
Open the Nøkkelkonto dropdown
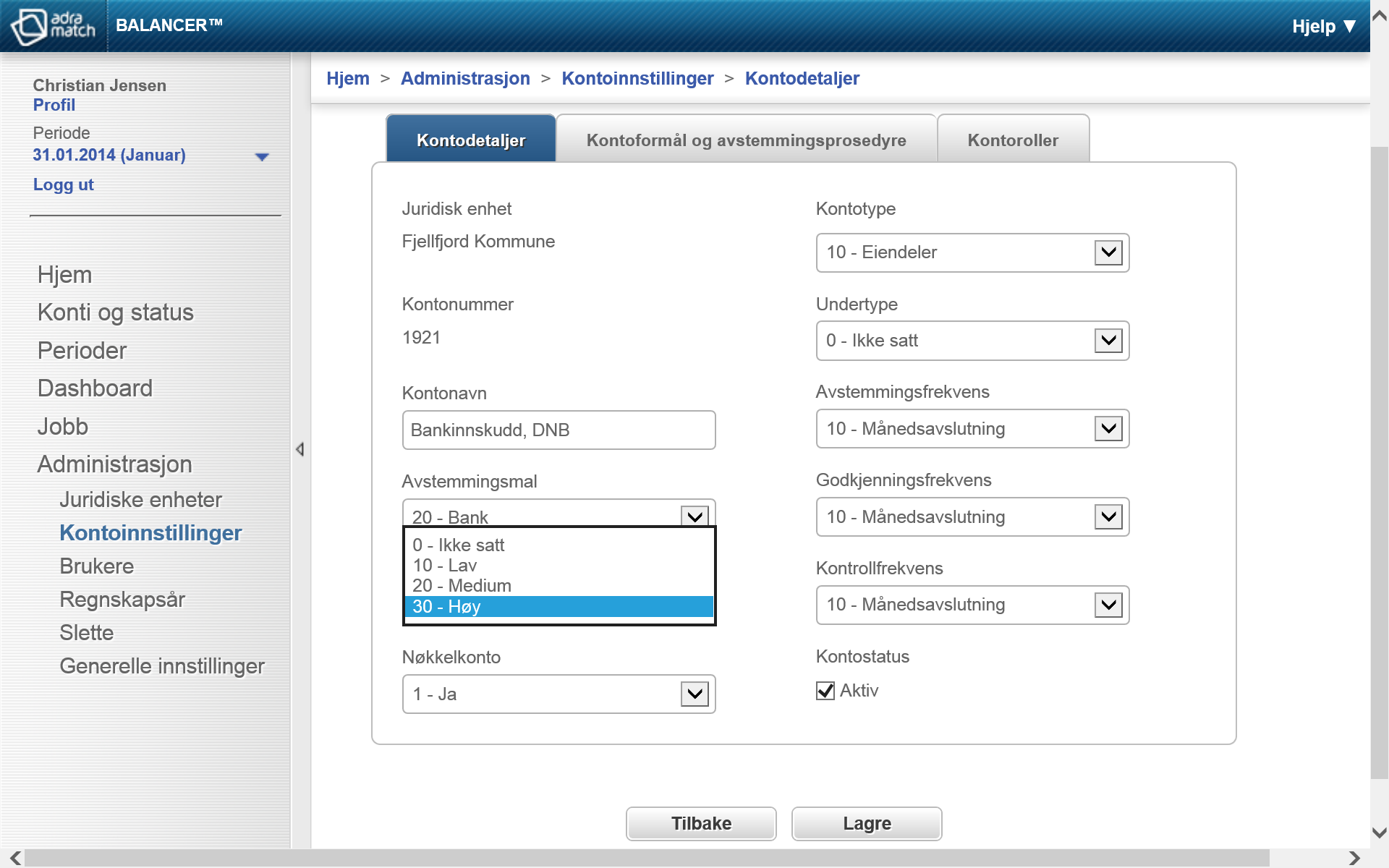coord(558,694)
